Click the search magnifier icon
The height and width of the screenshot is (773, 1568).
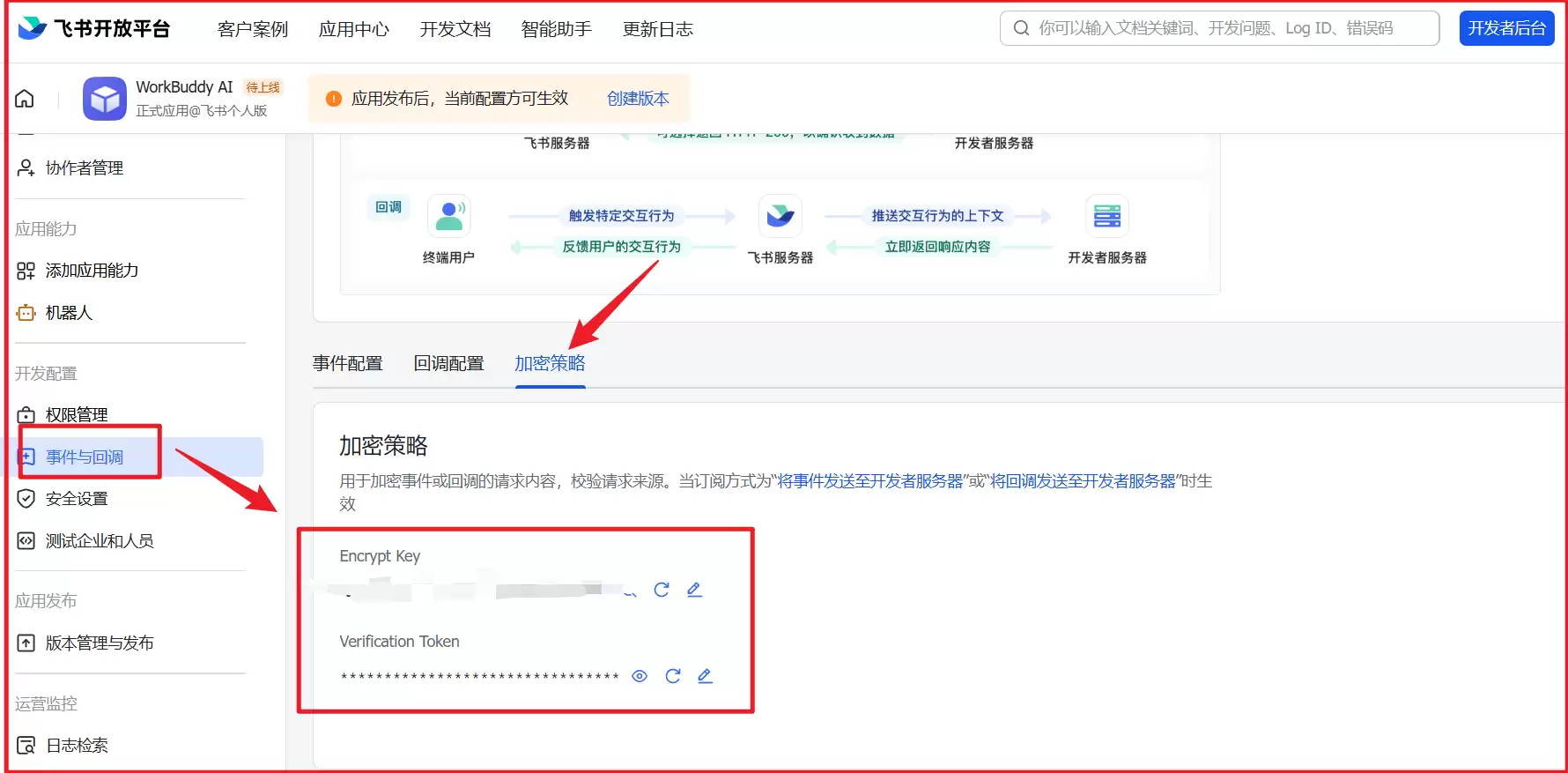point(1021,28)
